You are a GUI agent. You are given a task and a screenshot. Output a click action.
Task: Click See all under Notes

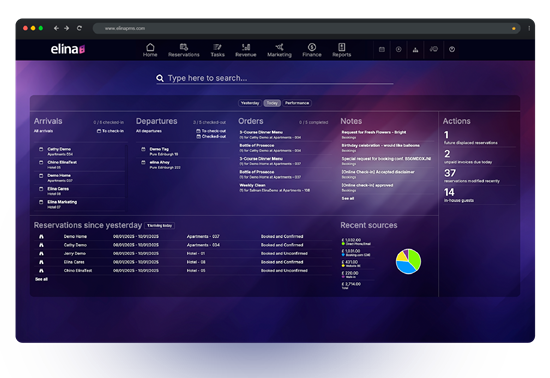348,198
